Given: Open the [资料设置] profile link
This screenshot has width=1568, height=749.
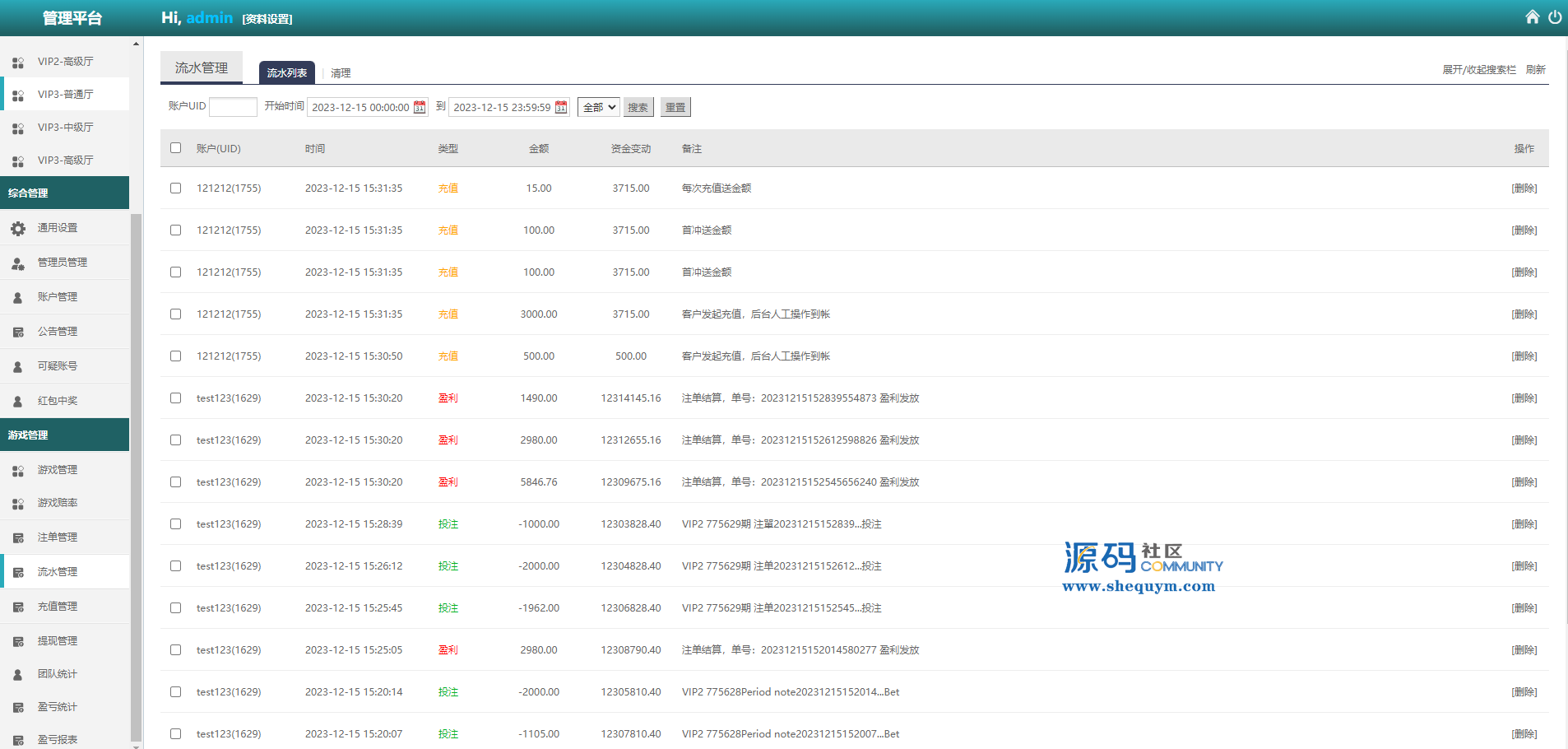Looking at the screenshot, I should [267, 19].
